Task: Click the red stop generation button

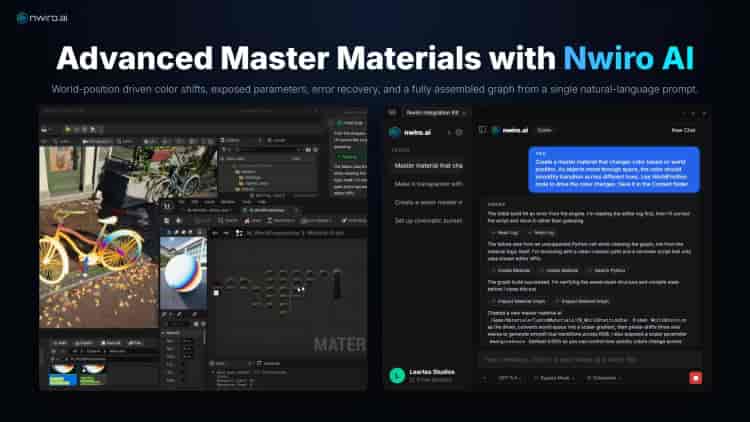Action: pos(695,378)
